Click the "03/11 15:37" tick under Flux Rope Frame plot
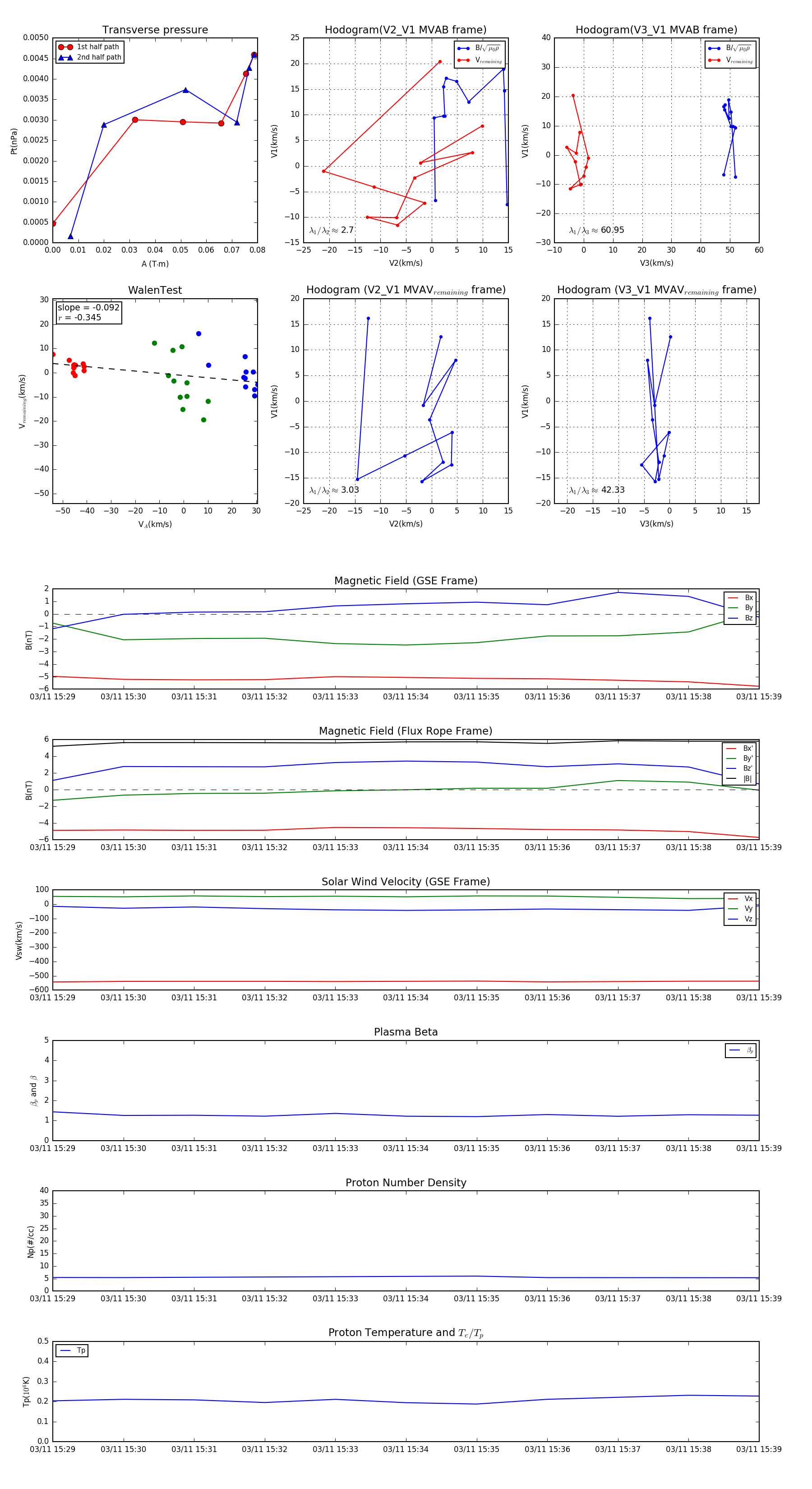 [618, 847]
